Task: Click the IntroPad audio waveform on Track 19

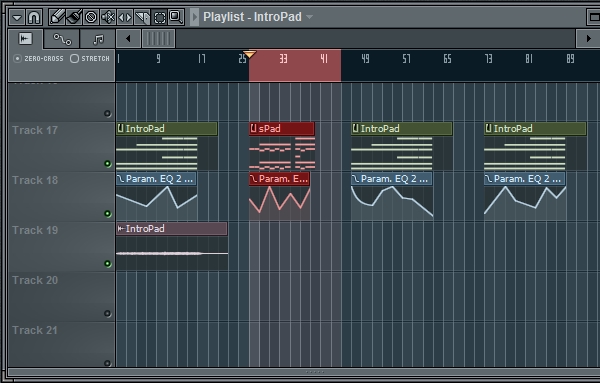Action: pyautogui.click(x=172, y=253)
